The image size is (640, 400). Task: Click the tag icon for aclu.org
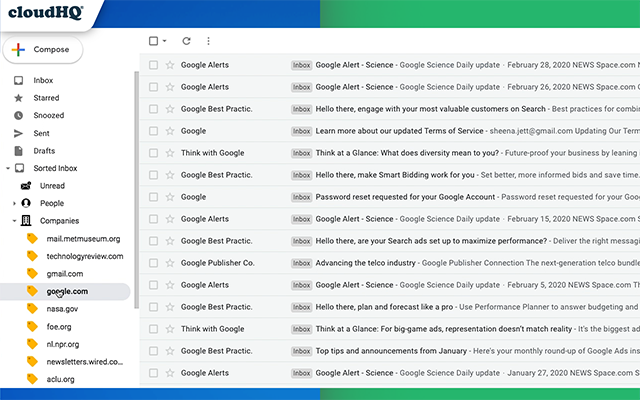tap(32, 379)
